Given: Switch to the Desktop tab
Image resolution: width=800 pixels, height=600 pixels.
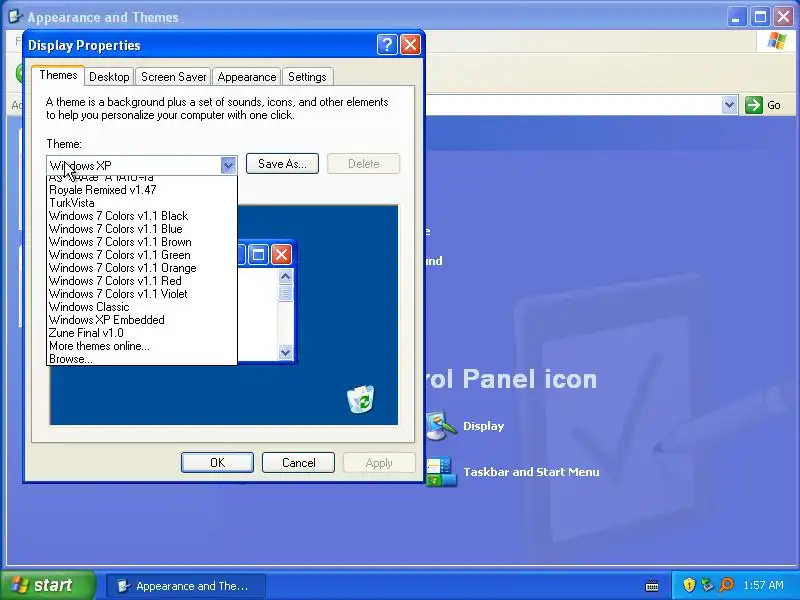Looking at the screenshot, I should click(109, 77).
